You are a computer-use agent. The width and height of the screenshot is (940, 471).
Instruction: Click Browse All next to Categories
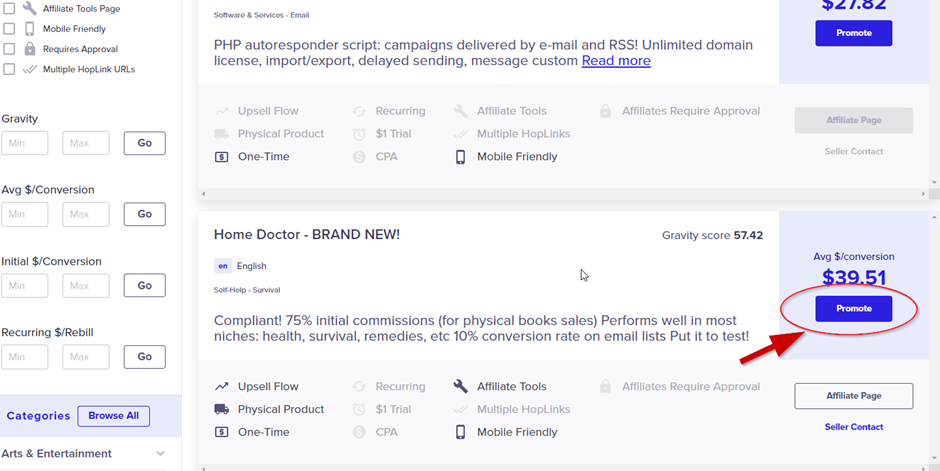point(113,416)
